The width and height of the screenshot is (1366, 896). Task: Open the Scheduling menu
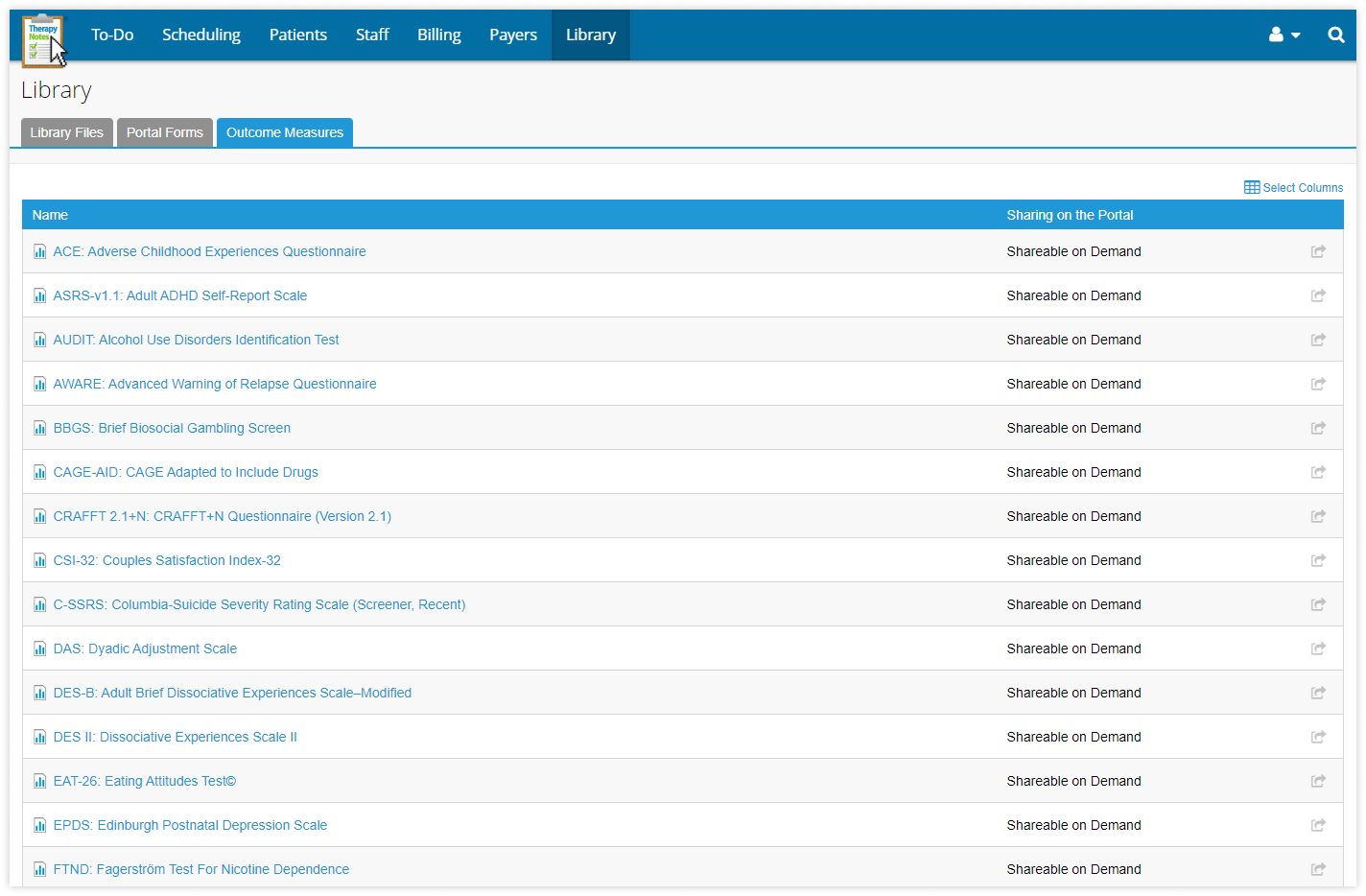201,35
